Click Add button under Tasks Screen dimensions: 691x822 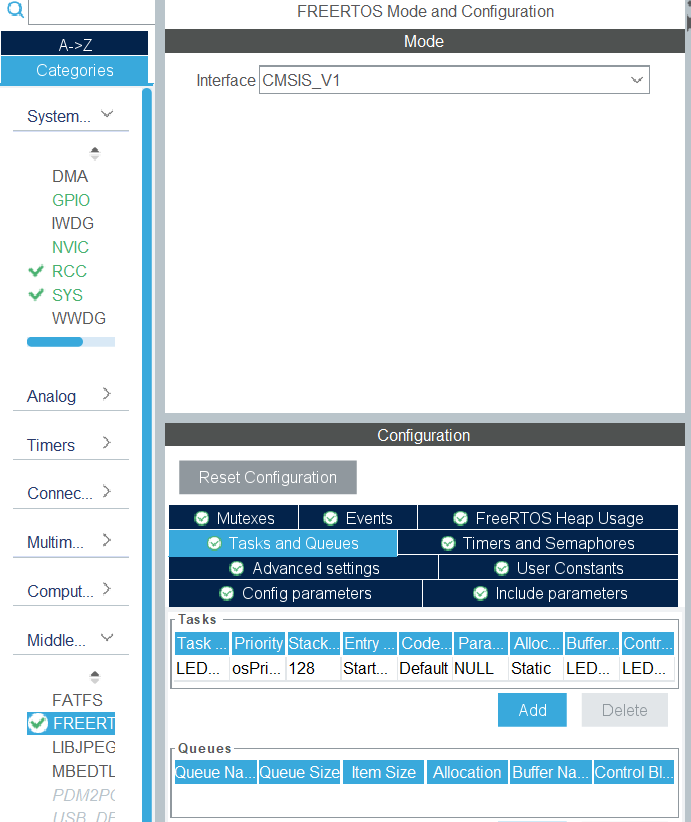coord(532,710)
